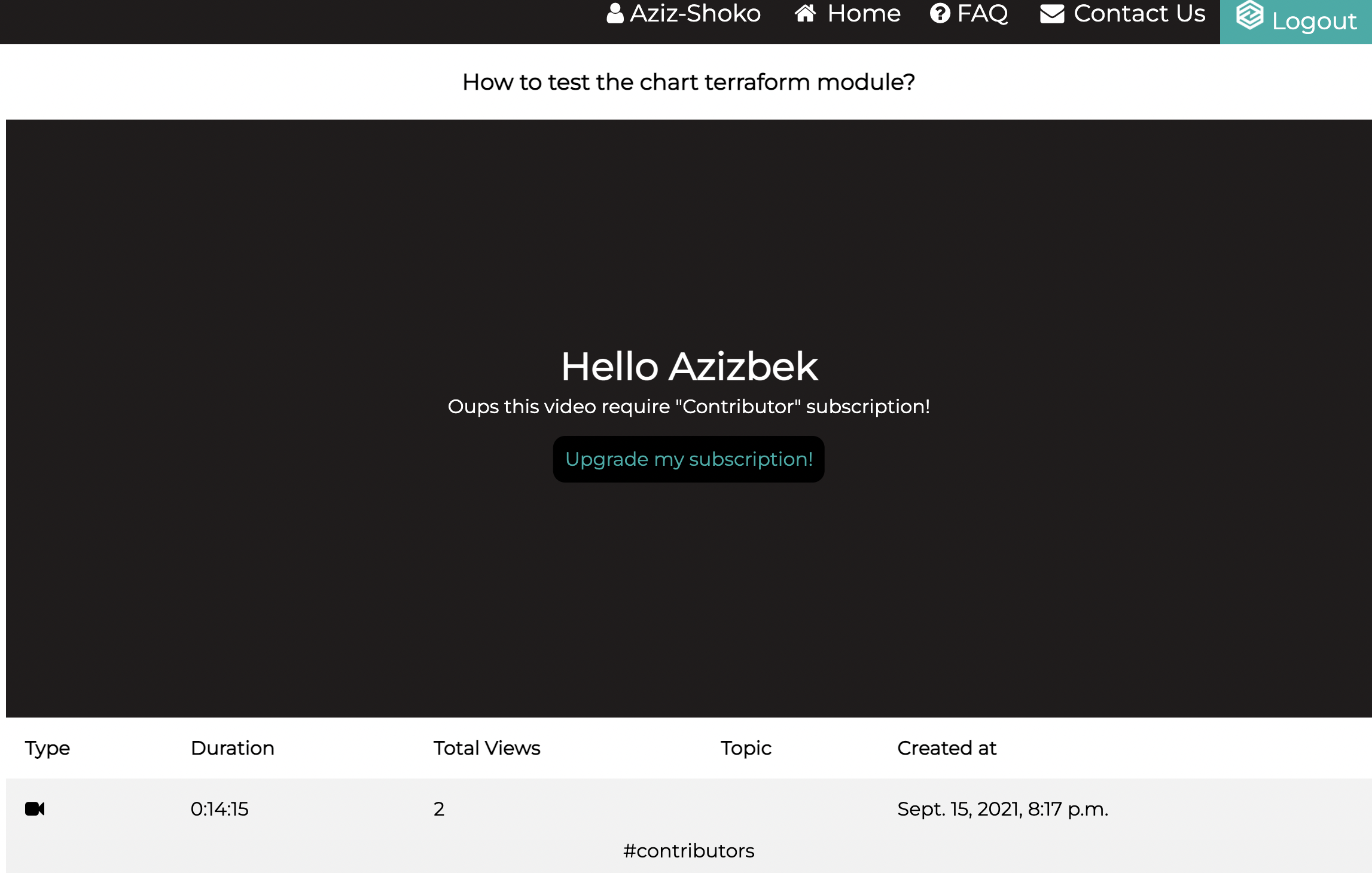Click the video camera type icon
This screenshot has height=873, width=1372.
click(34, 808)
